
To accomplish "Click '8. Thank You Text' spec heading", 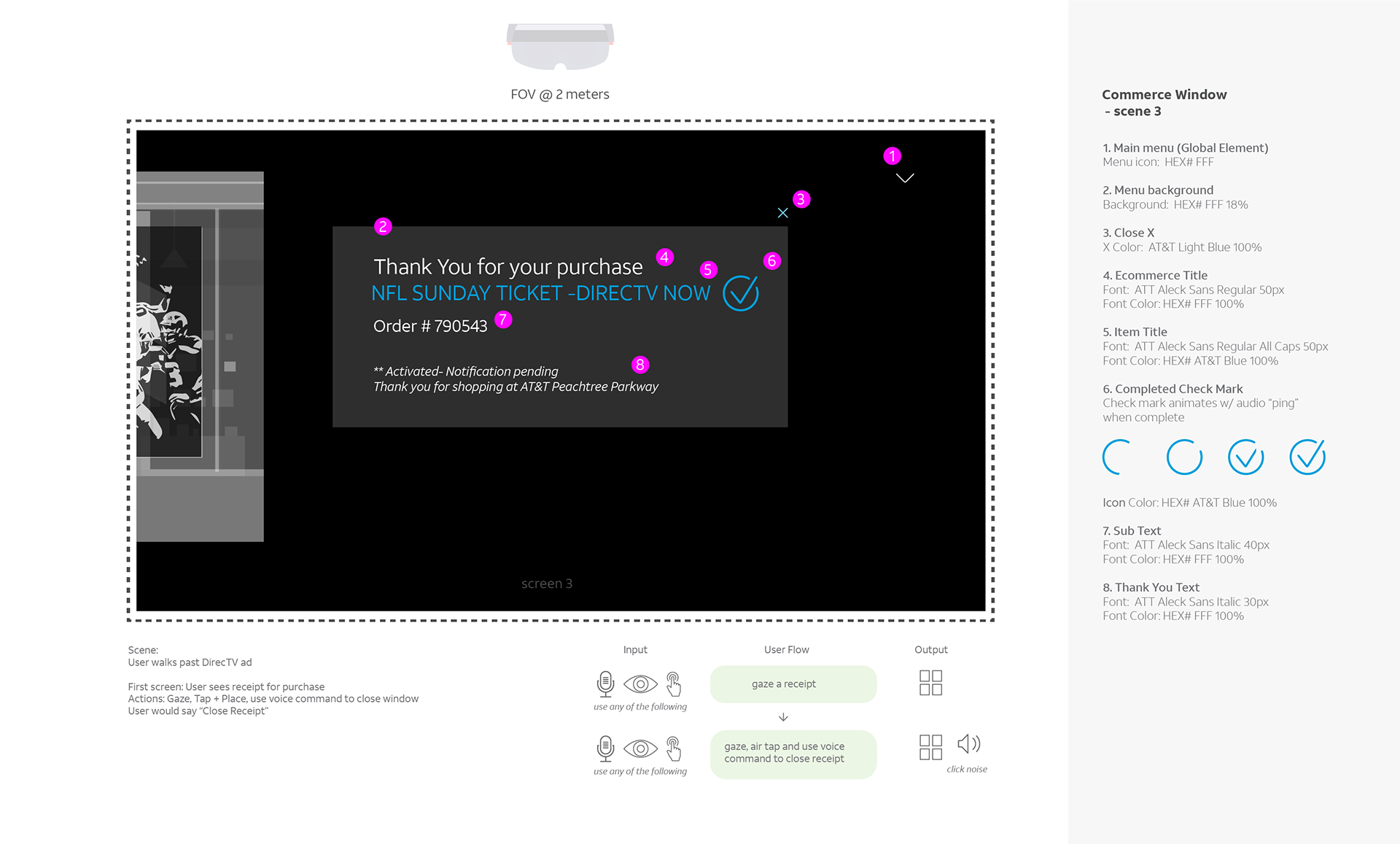I will [x=1151, y=587].
